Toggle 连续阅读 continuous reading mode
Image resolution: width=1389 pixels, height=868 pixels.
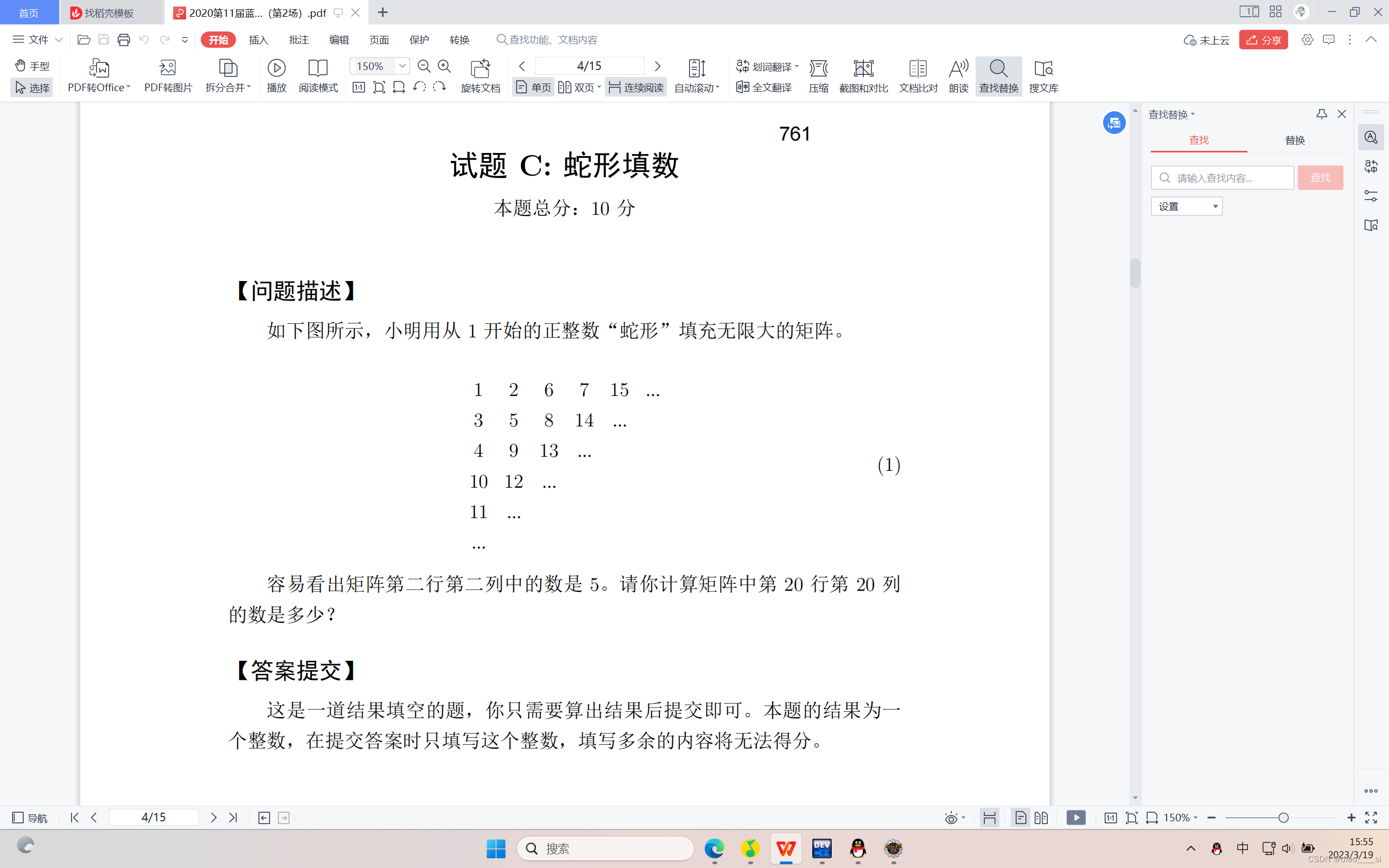click(636, 87)
